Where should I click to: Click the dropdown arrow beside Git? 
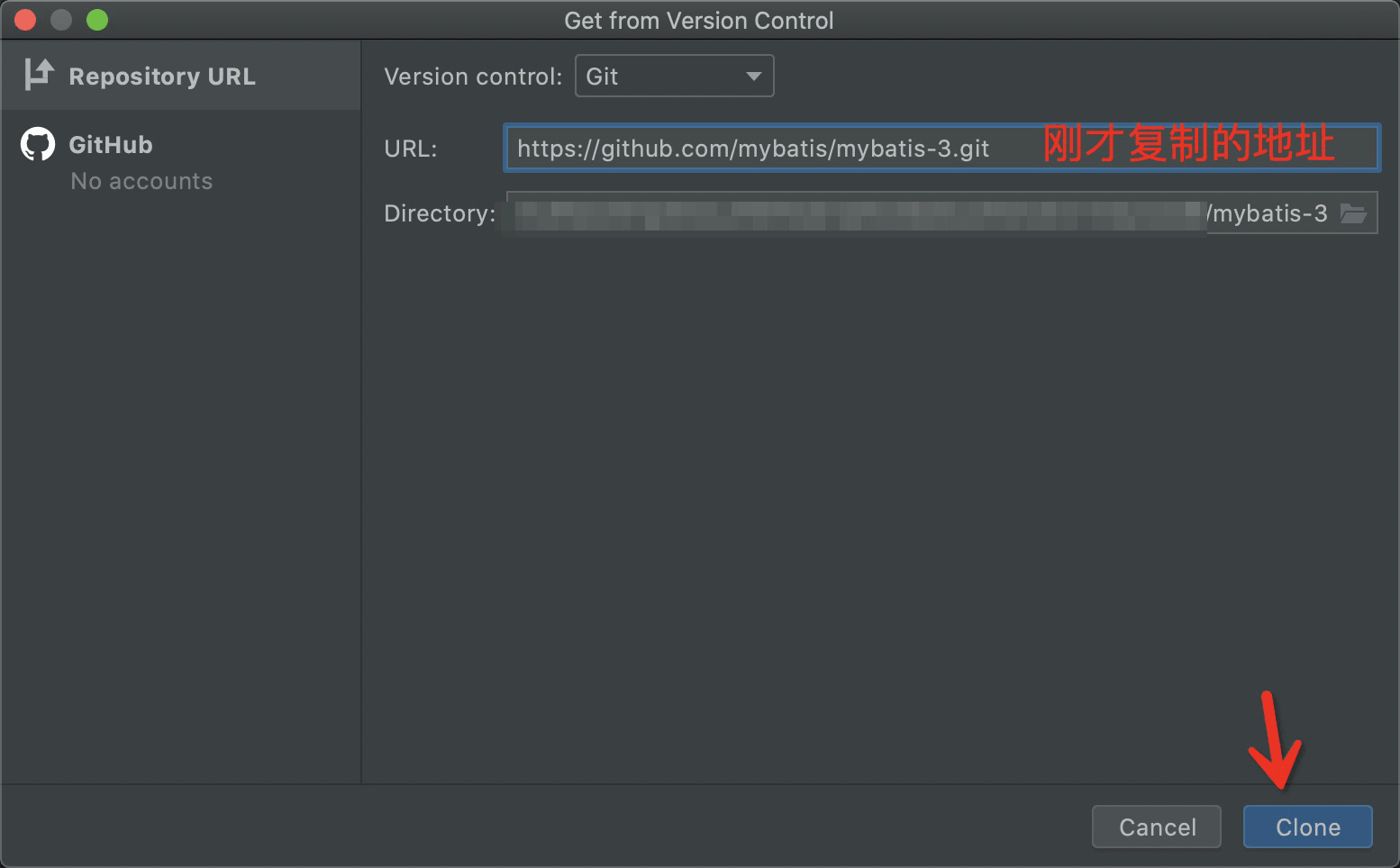coord(753,77)
